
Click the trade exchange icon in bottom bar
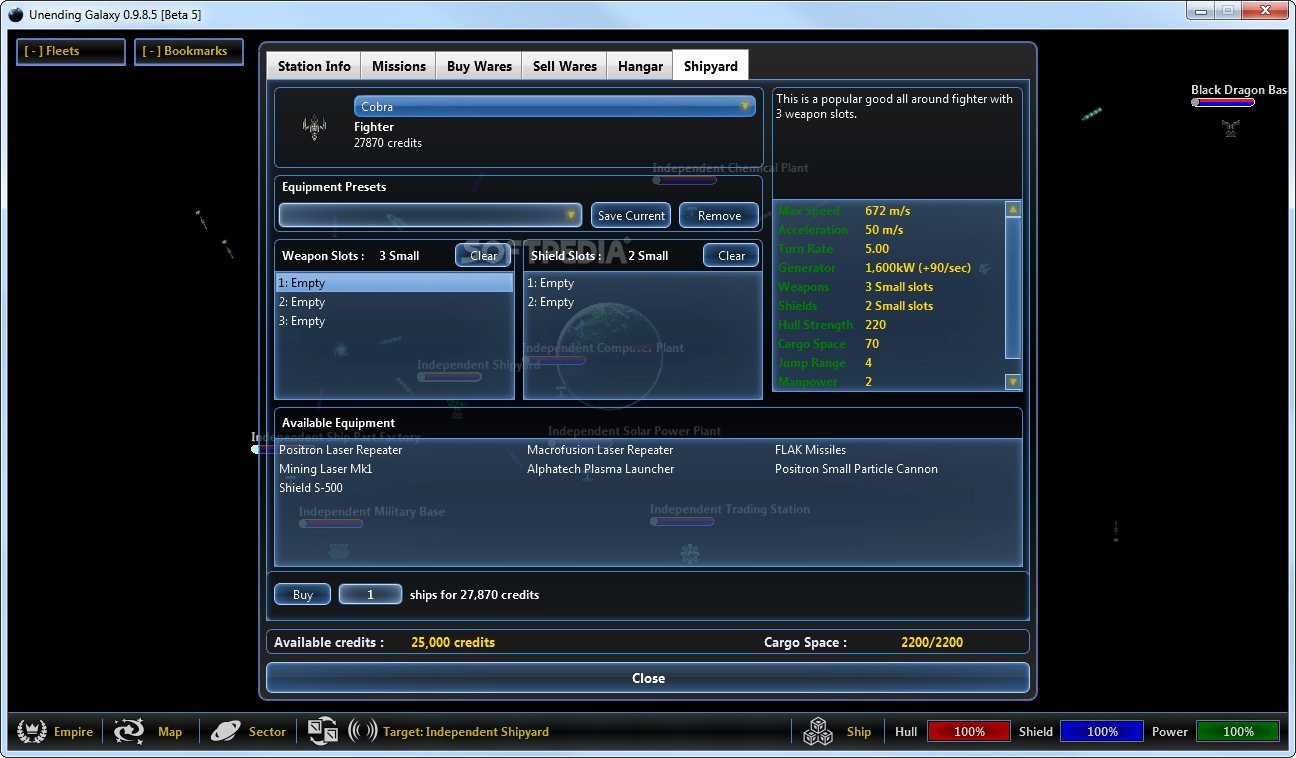click(322, 731)
